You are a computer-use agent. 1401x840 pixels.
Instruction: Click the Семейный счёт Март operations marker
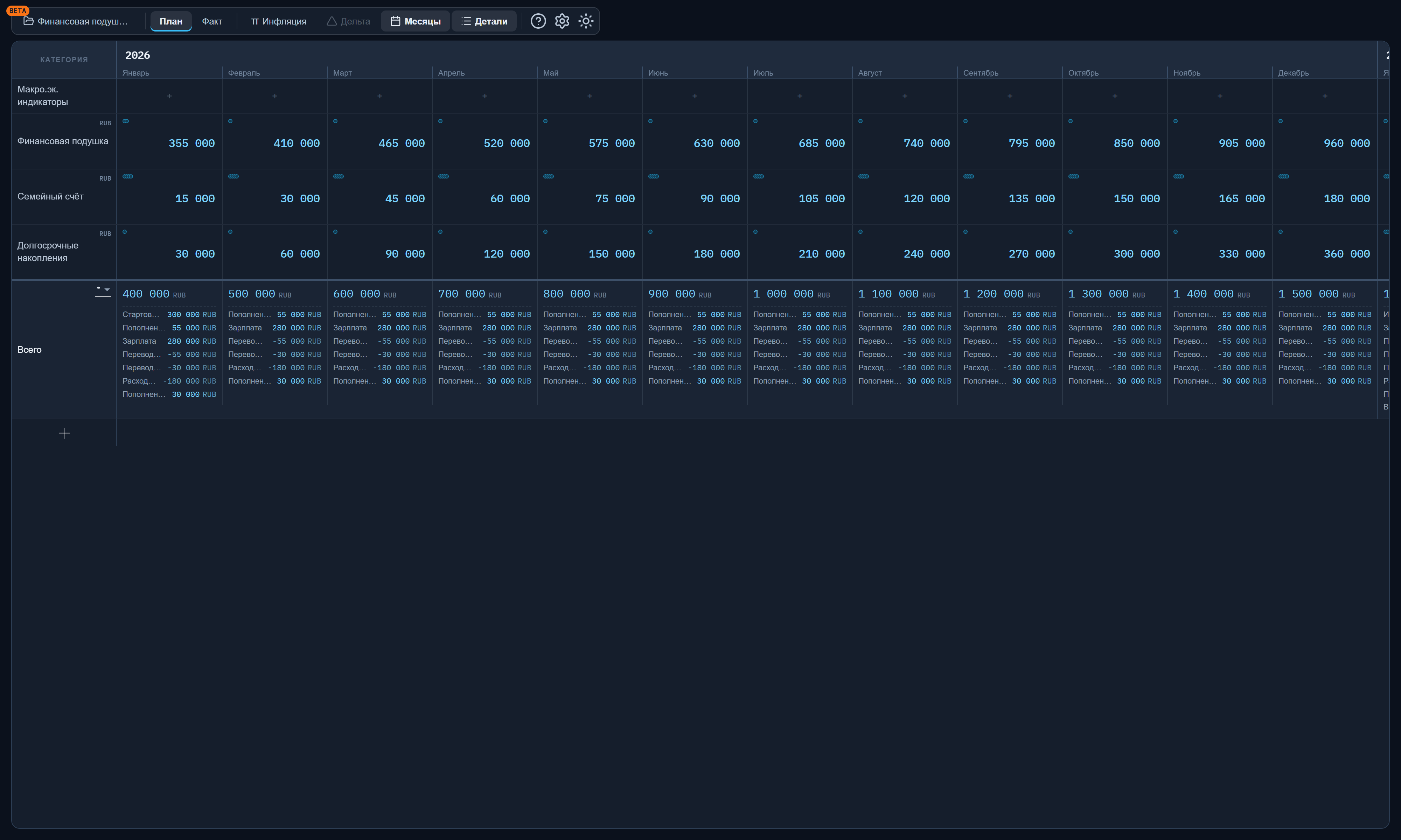tap(339, 177)
